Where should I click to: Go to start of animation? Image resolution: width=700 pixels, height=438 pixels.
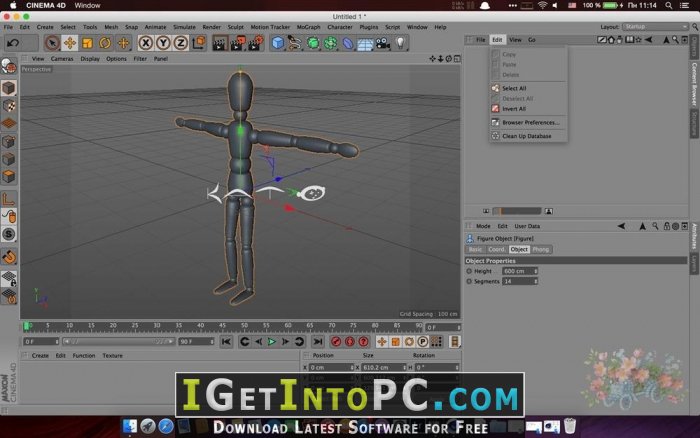click(226, 342)
